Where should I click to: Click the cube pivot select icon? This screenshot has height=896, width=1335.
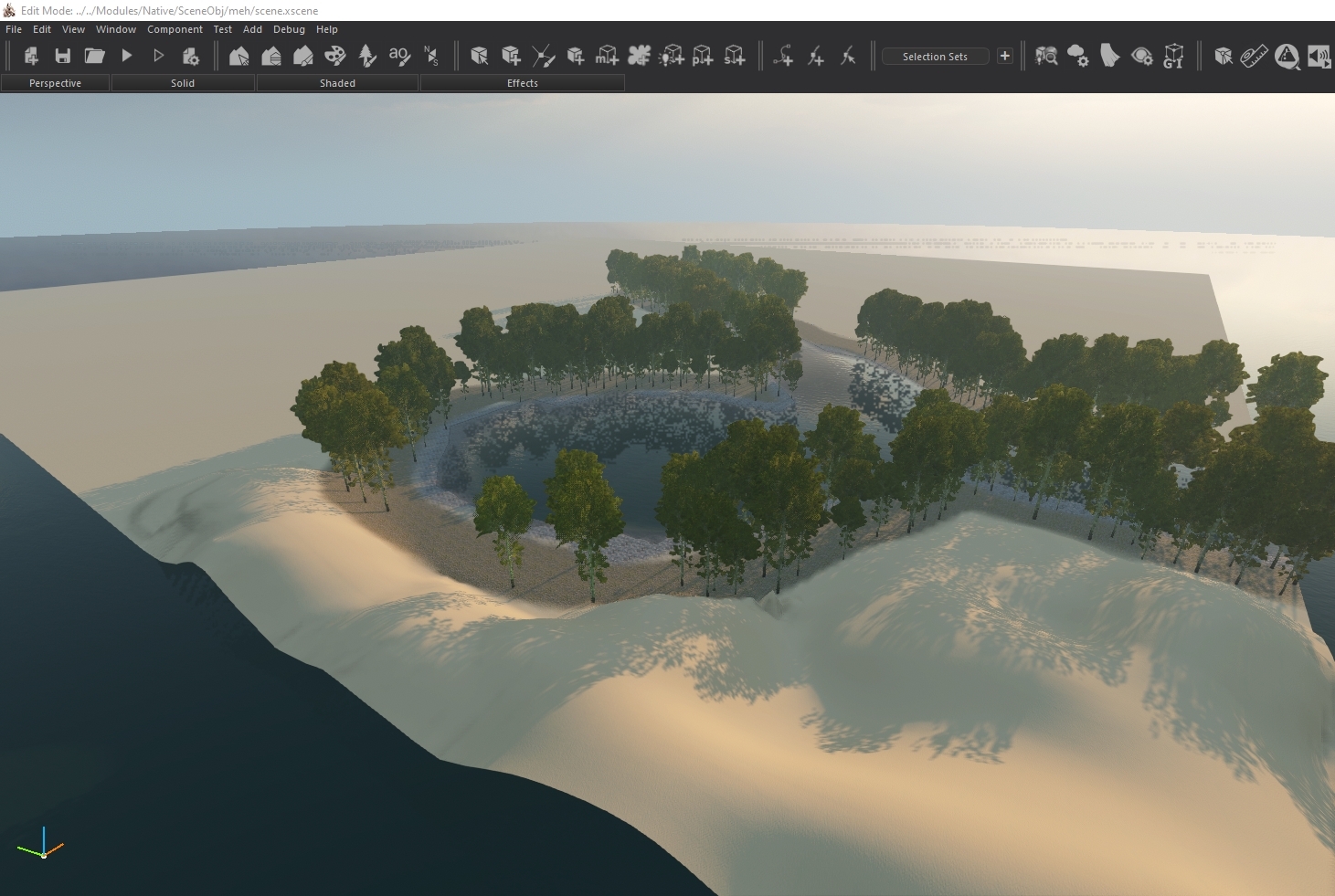coord(1224,56)
